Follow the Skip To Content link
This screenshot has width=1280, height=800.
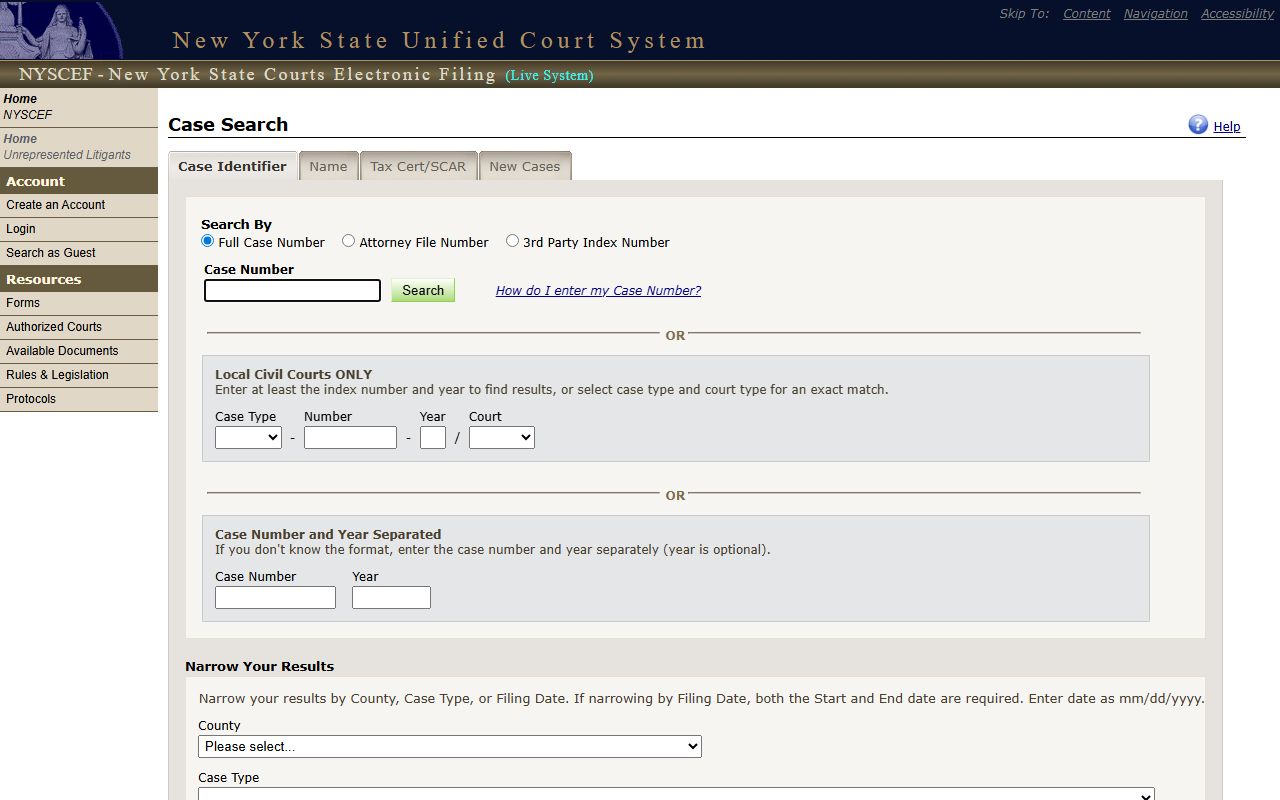click(1087, 14)
